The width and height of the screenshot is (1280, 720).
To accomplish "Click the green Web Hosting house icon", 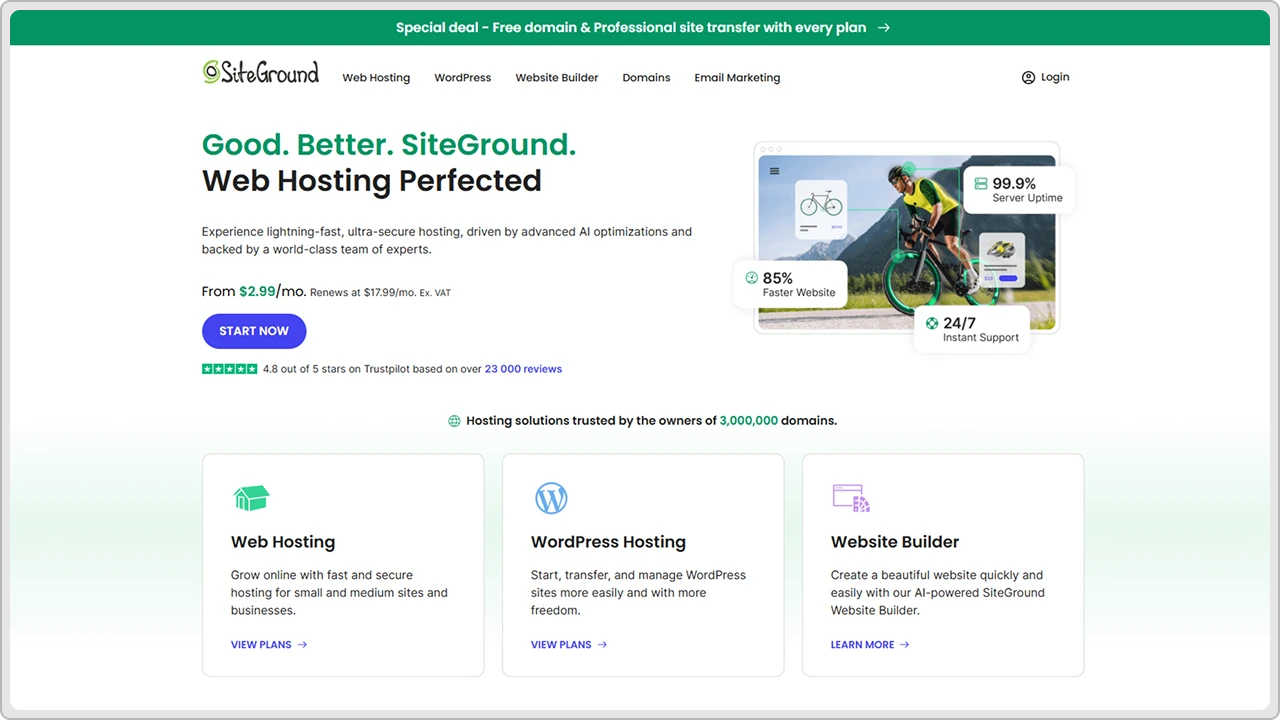I will coord(251,498).
